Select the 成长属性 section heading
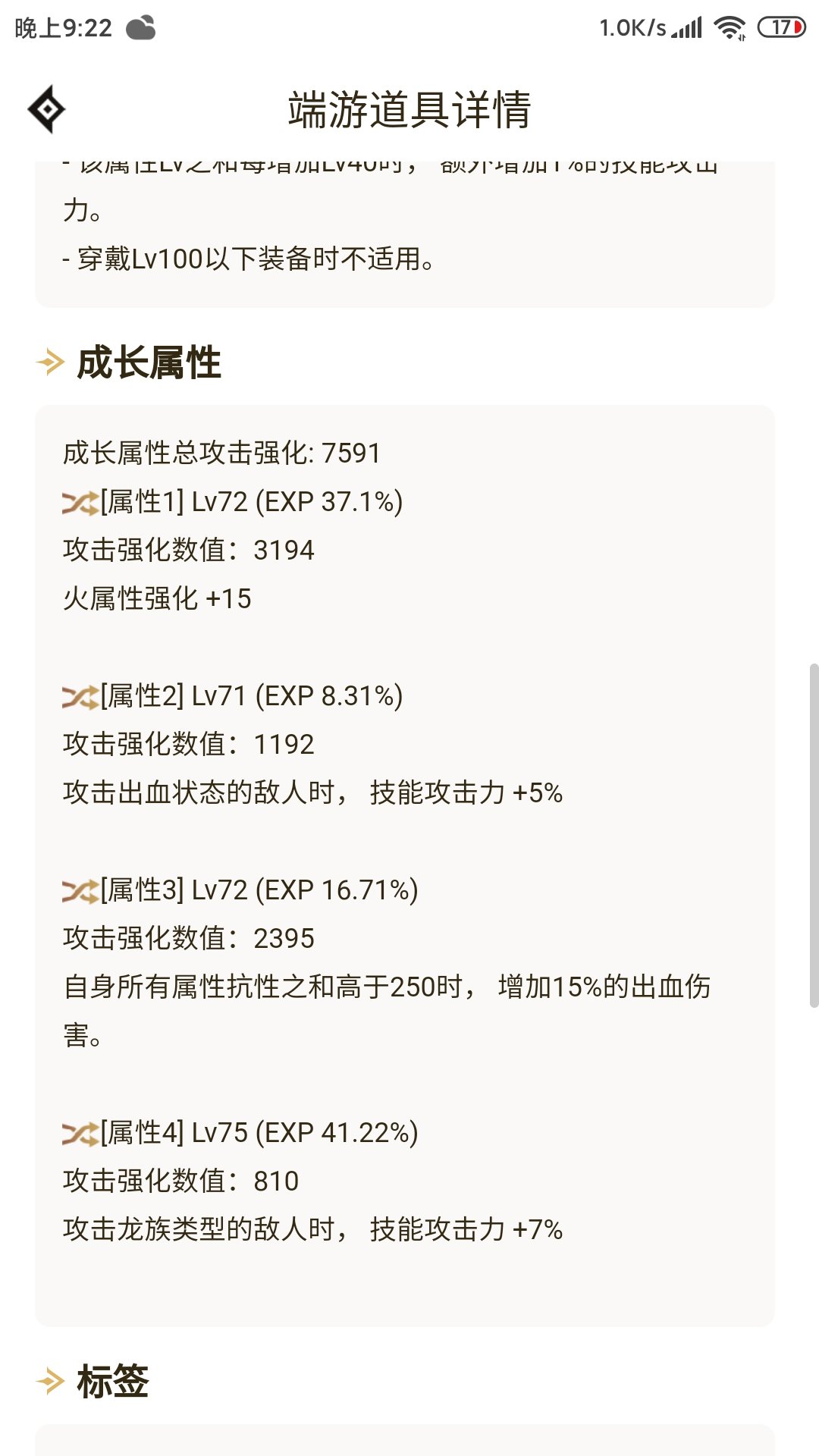819x1456 pixels. pos(149,362)
